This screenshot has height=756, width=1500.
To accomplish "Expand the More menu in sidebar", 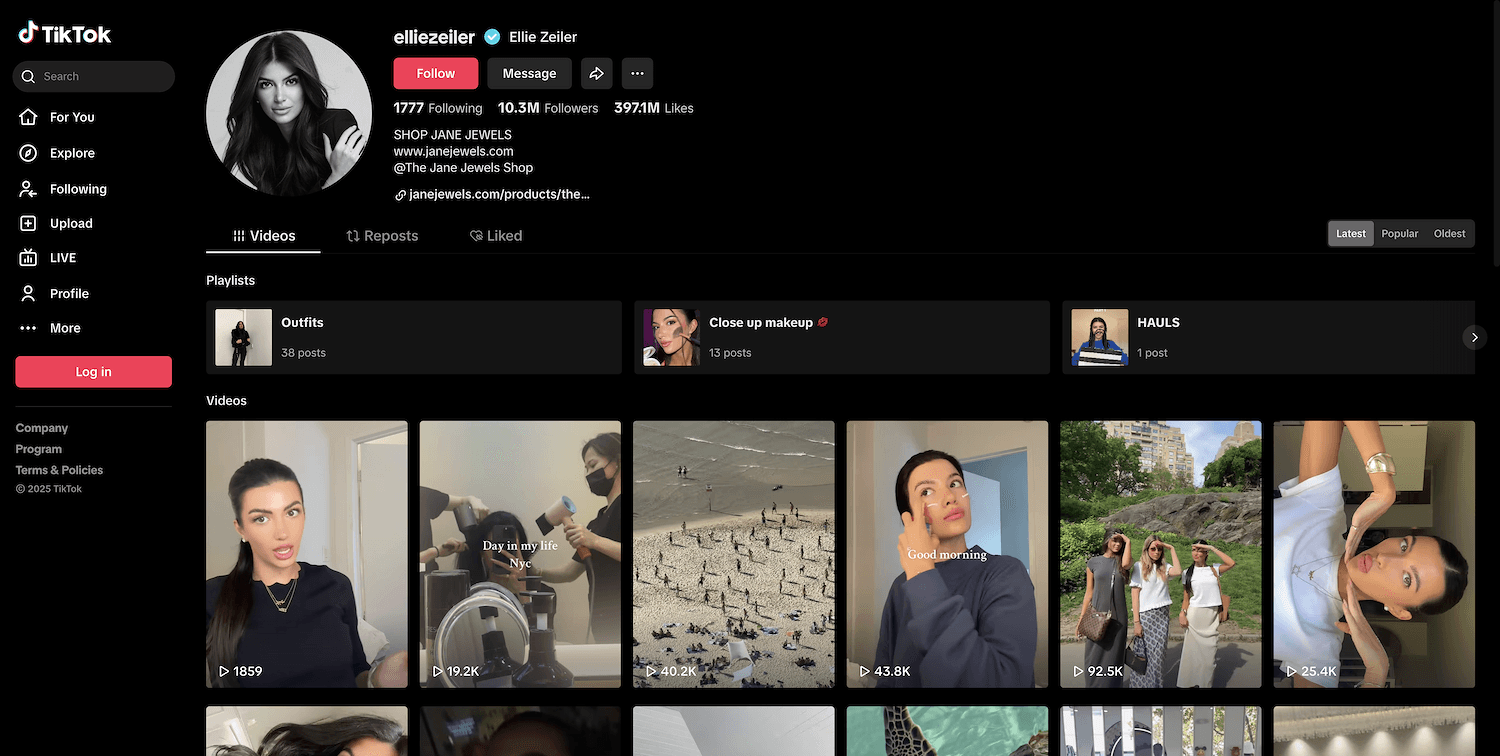I will (64, 328).
